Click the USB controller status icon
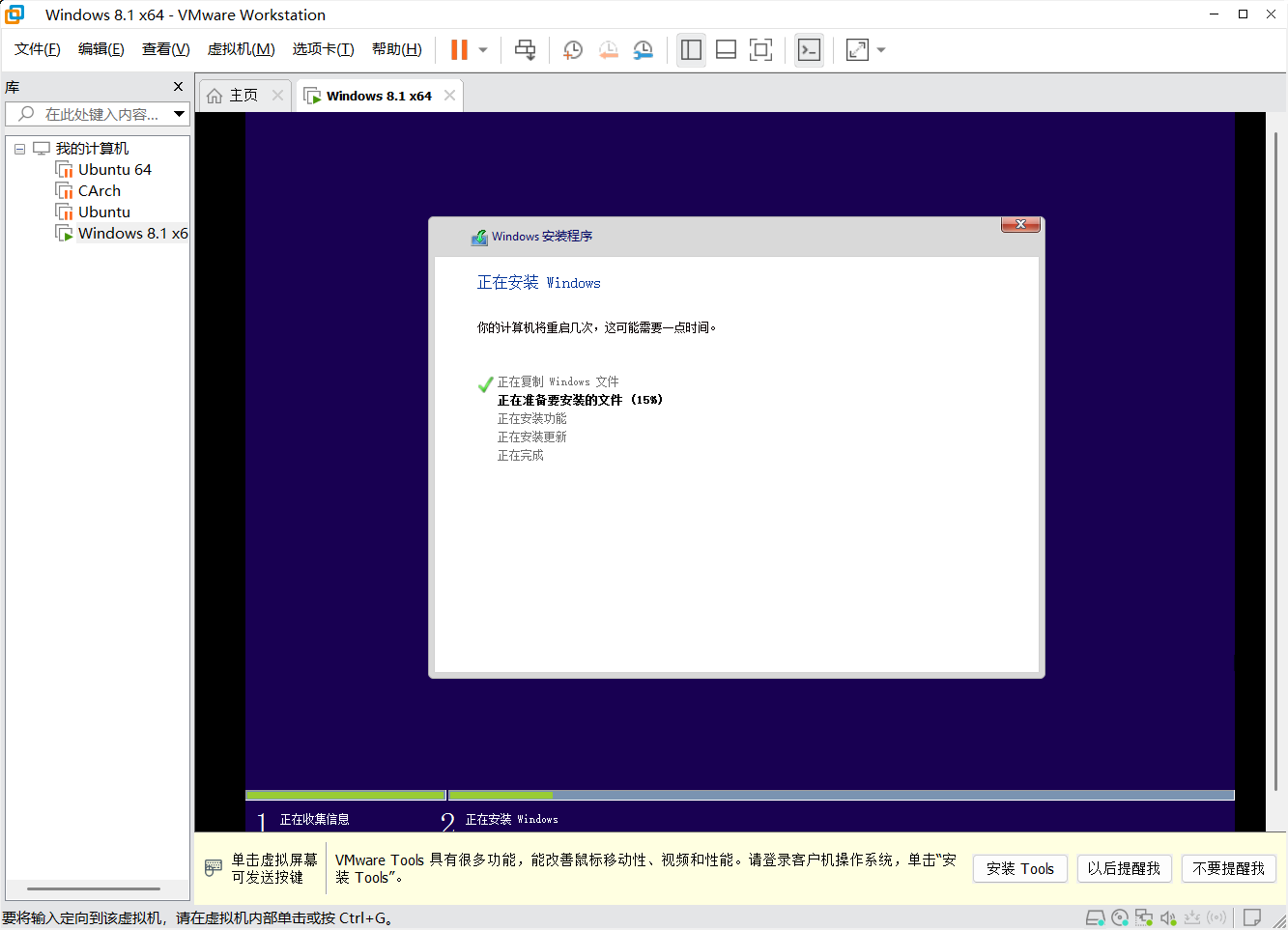The width and height of the screenshot is (1288, 930). 1192,917
